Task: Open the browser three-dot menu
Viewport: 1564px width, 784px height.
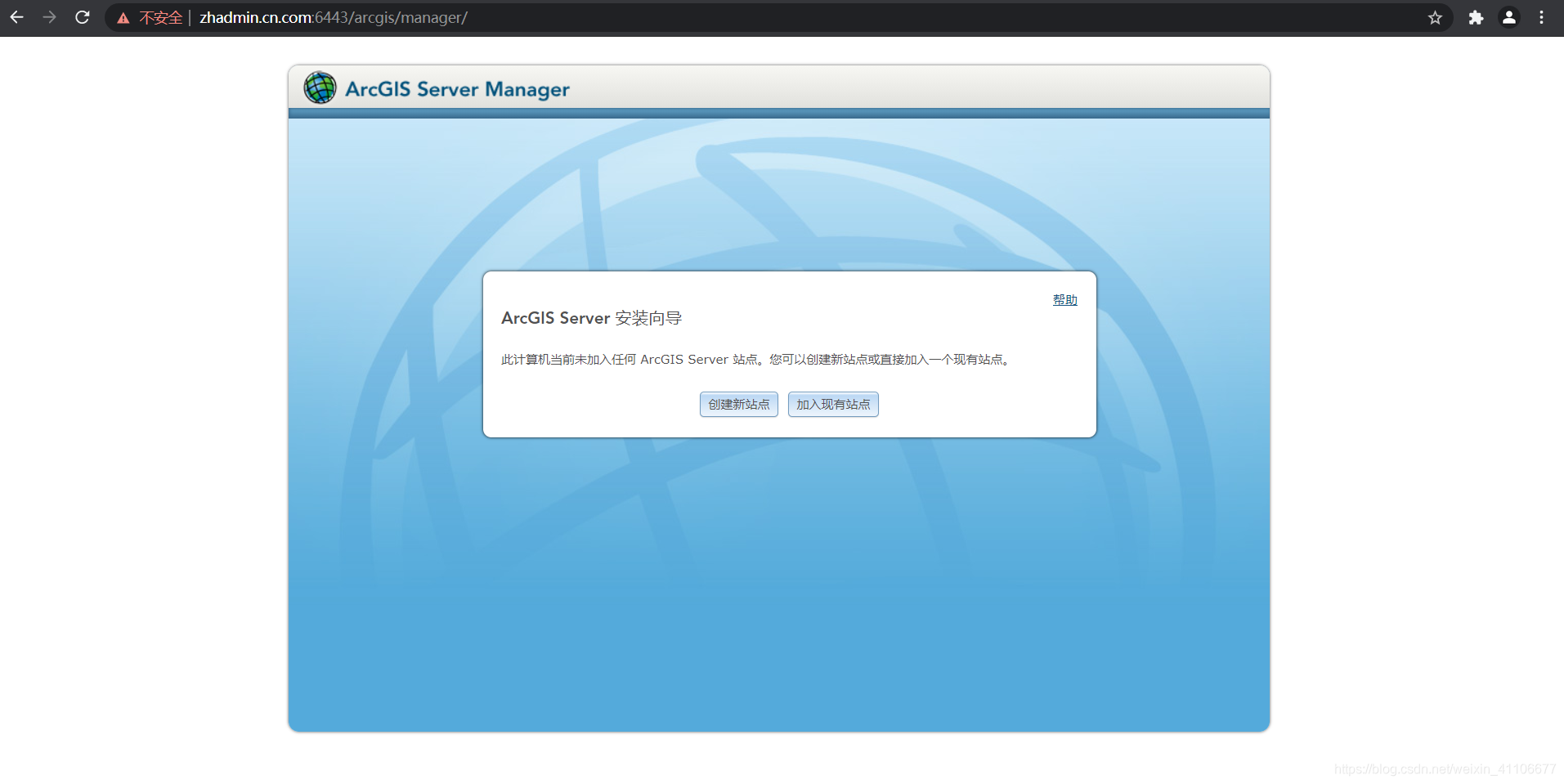Action: tap(1541, 17)
